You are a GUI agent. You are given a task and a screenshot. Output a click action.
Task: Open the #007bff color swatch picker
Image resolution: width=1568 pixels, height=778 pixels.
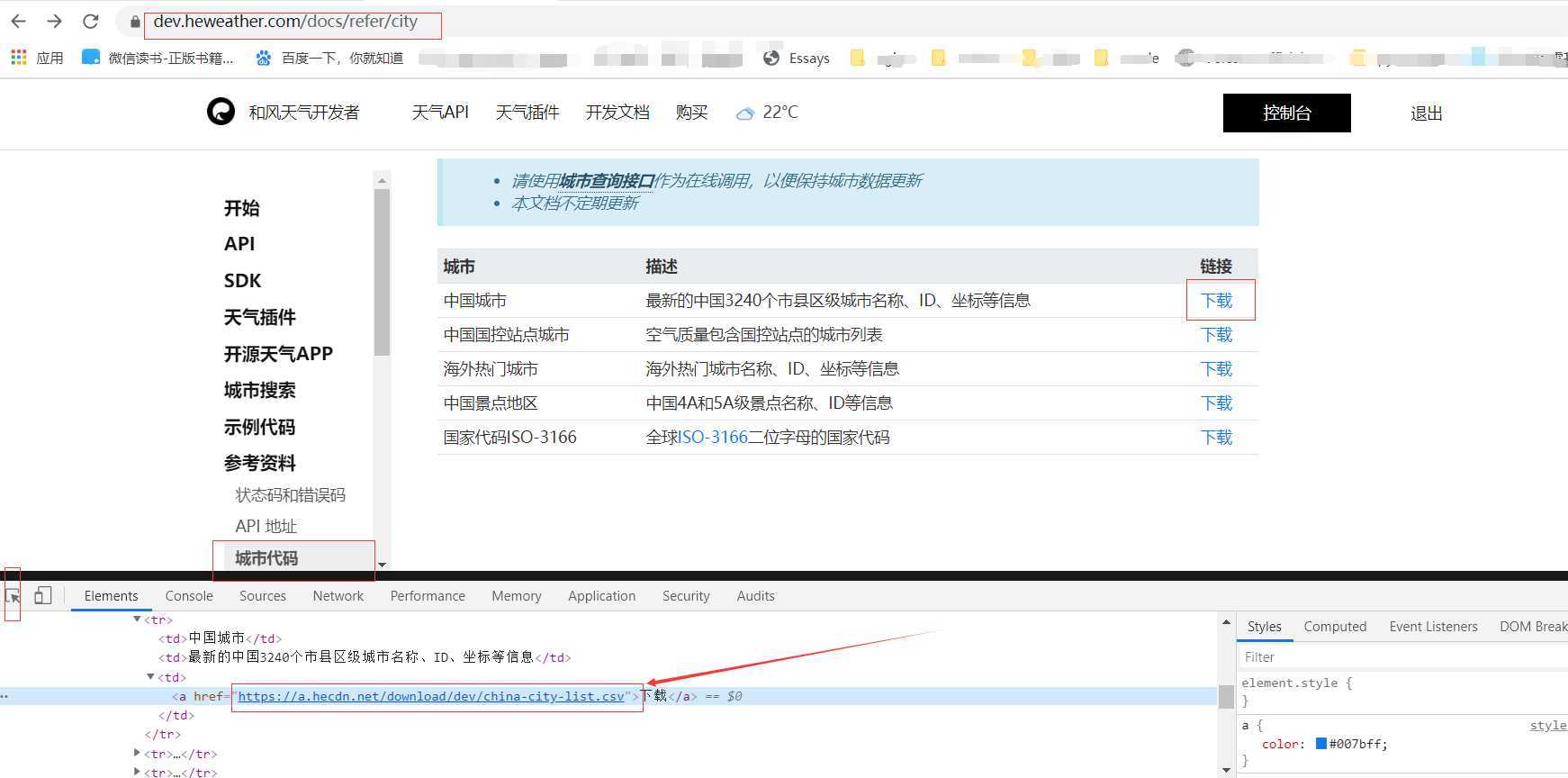1321,744
